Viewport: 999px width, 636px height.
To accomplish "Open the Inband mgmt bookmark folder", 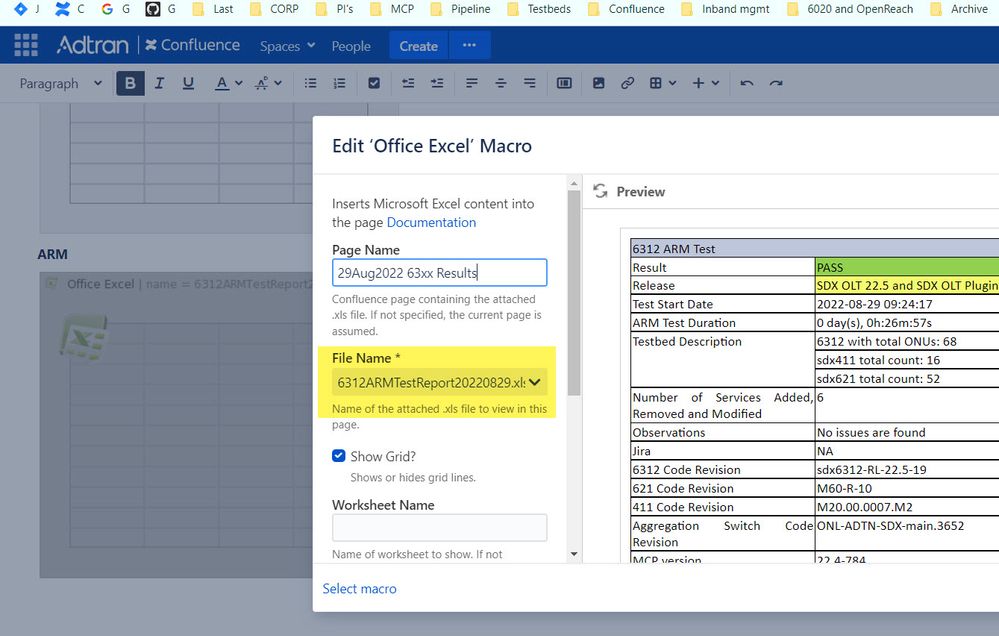I will [726, 9].
